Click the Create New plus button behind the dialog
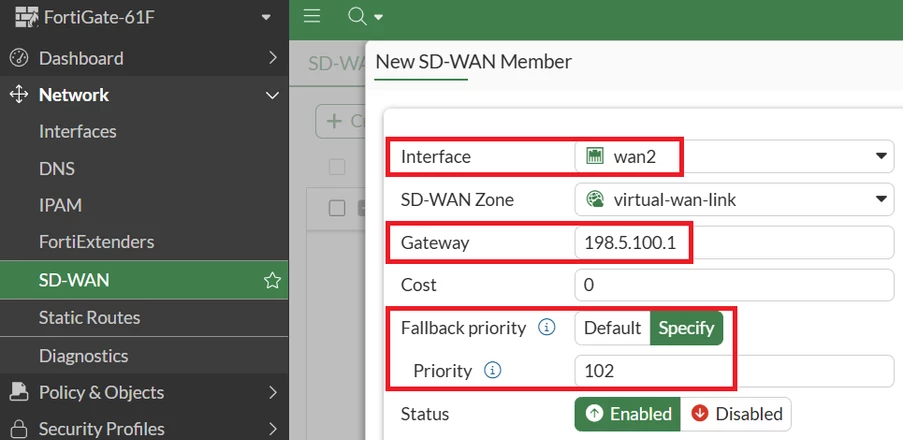 (x=340, y=121)
